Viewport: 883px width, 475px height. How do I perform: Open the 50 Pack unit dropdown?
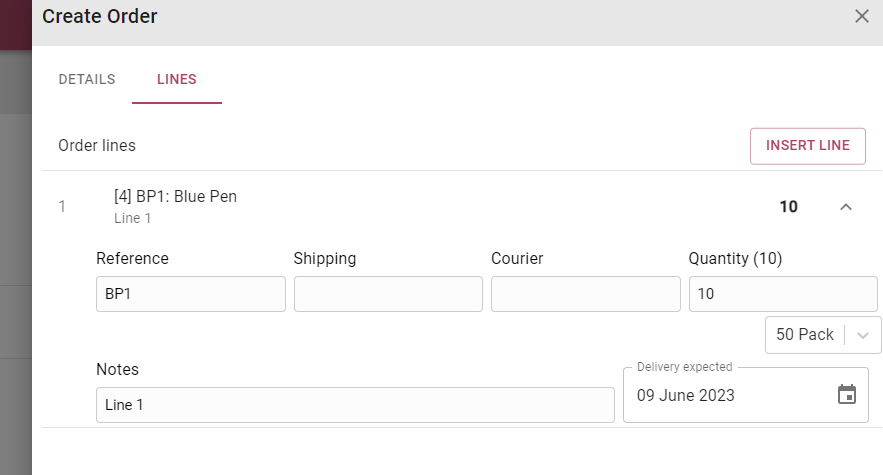pos(823,335)
